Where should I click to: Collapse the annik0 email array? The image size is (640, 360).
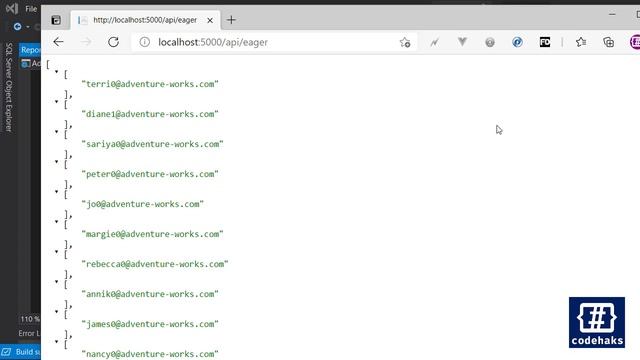tap(56, 281)
